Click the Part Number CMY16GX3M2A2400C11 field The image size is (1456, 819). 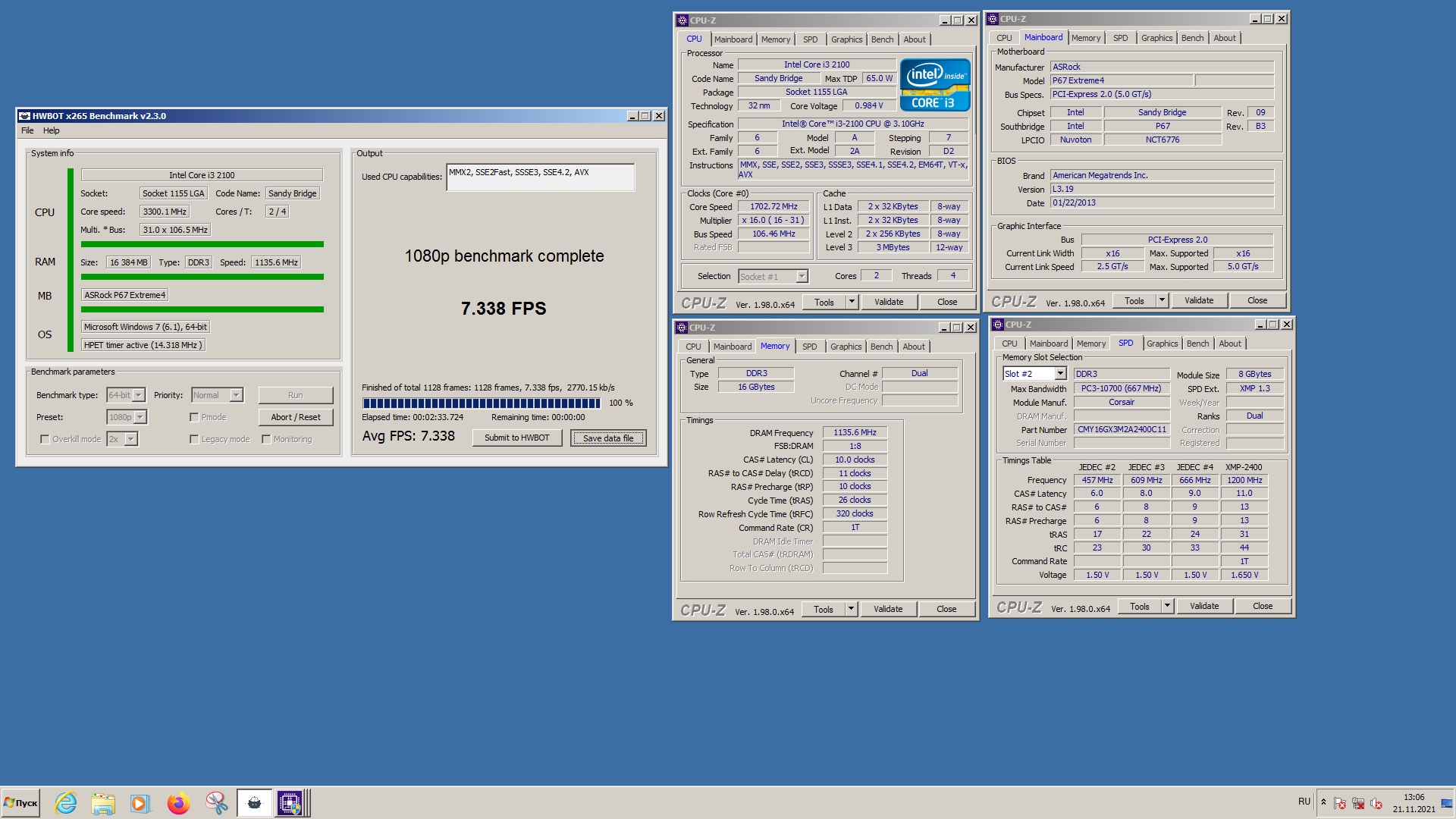(1122, 430)
